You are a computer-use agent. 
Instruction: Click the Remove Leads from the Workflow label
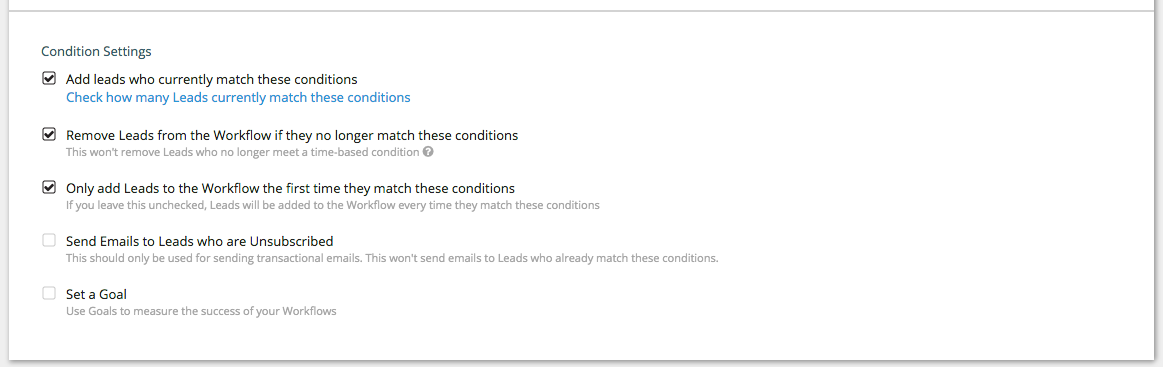[x=292, y=136]
